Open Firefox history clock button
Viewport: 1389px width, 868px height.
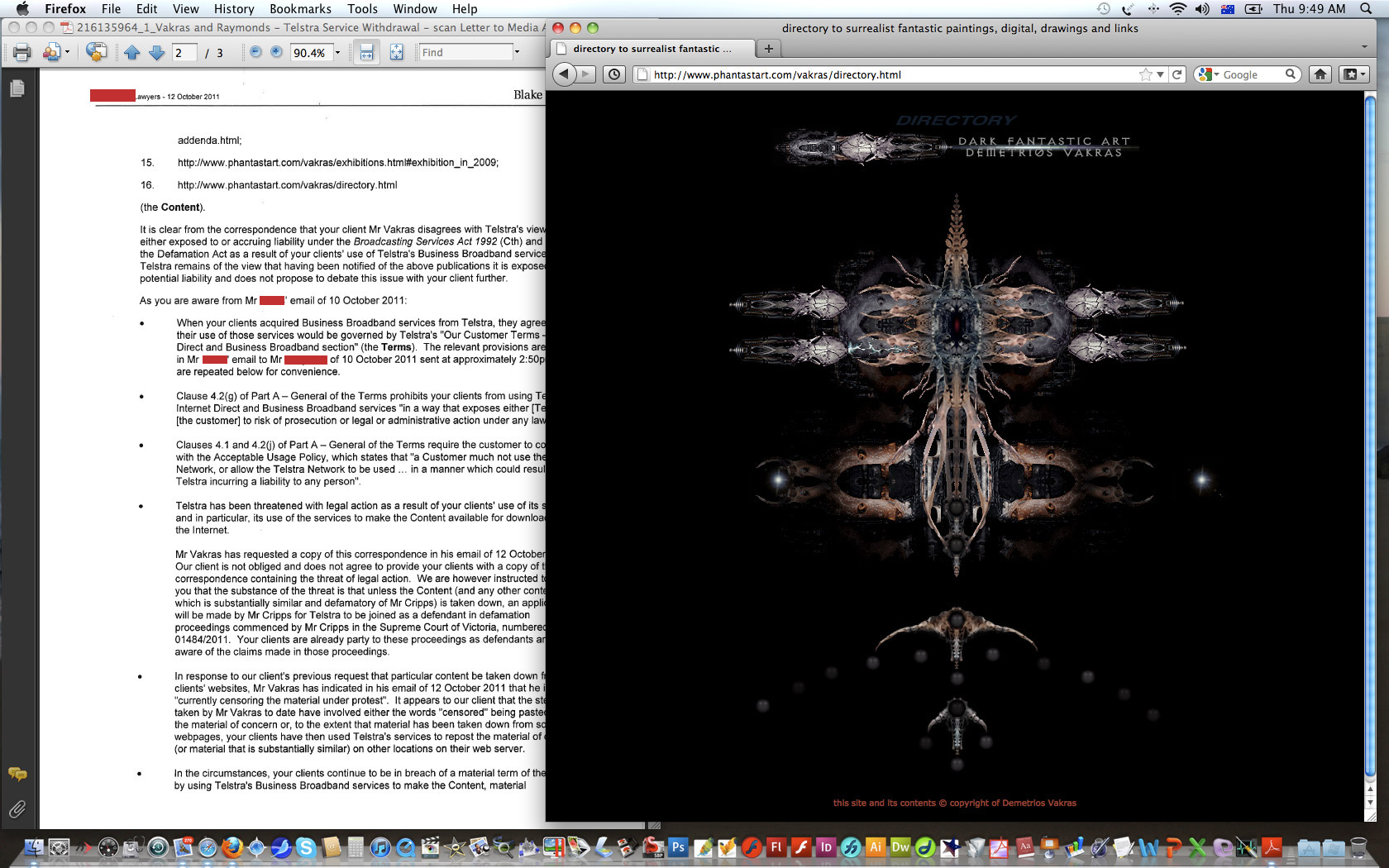tap(614, 74)
